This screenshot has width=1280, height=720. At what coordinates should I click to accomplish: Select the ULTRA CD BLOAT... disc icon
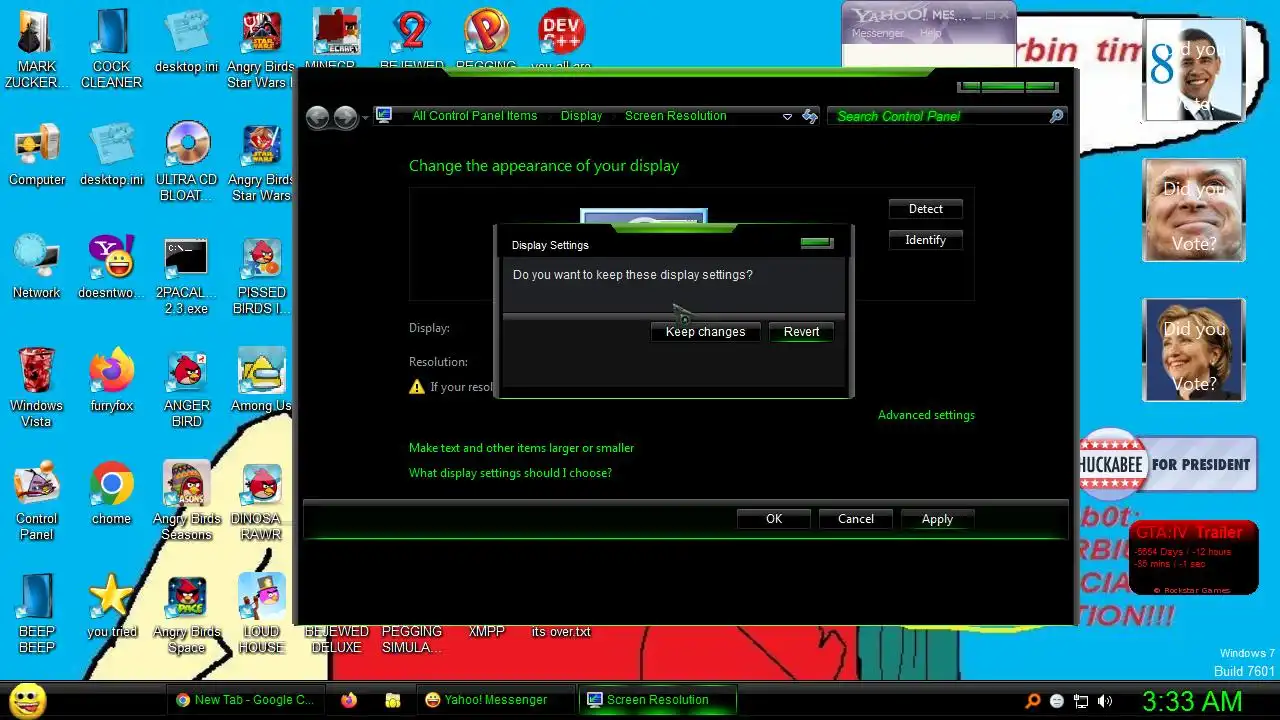(187, 162)
